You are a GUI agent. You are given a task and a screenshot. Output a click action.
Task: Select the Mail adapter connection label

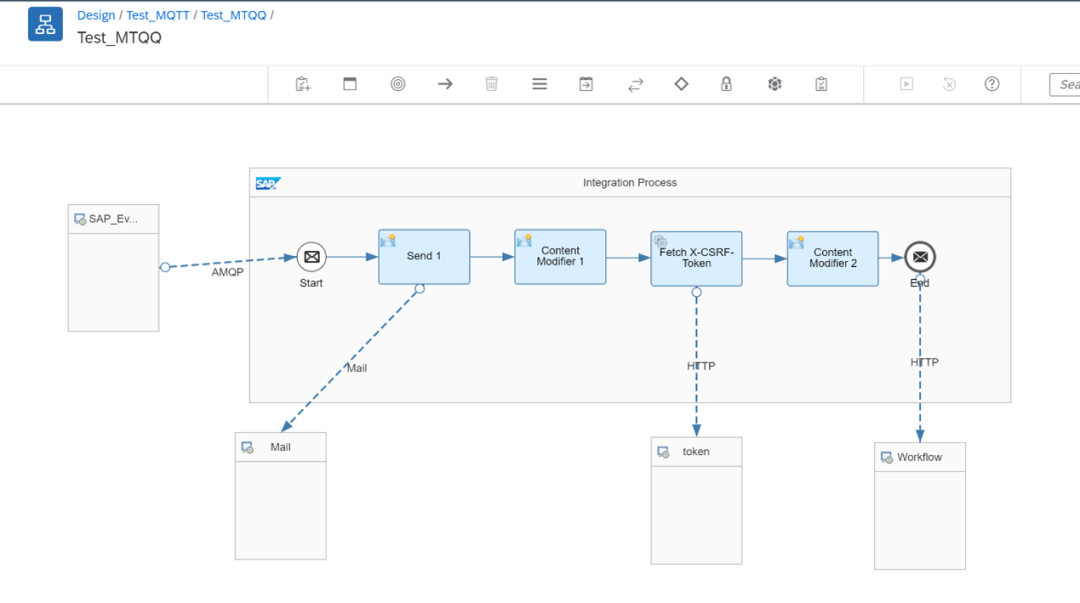[357, 368]
